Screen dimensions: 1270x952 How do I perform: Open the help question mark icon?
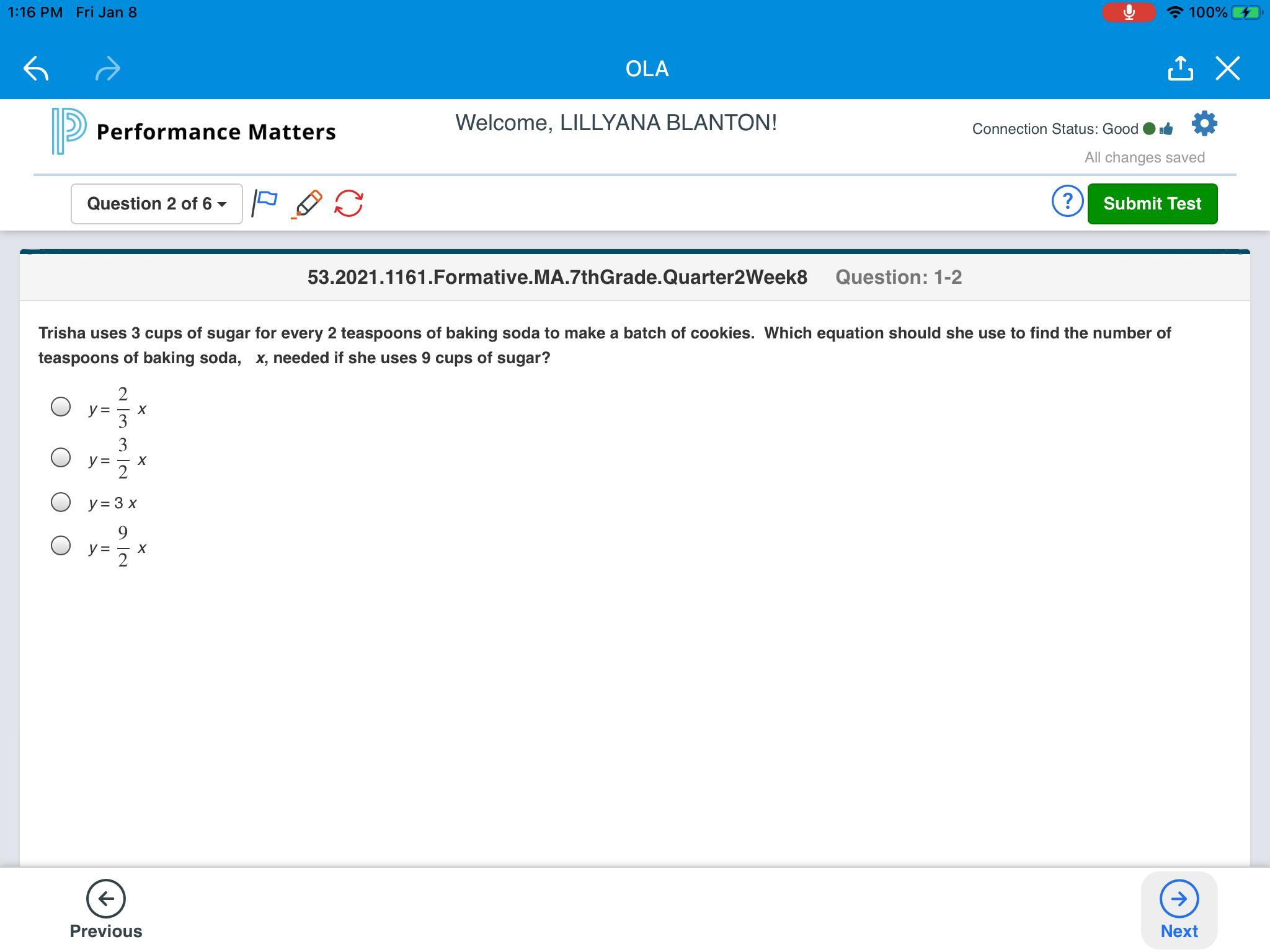click(1067, 201)
